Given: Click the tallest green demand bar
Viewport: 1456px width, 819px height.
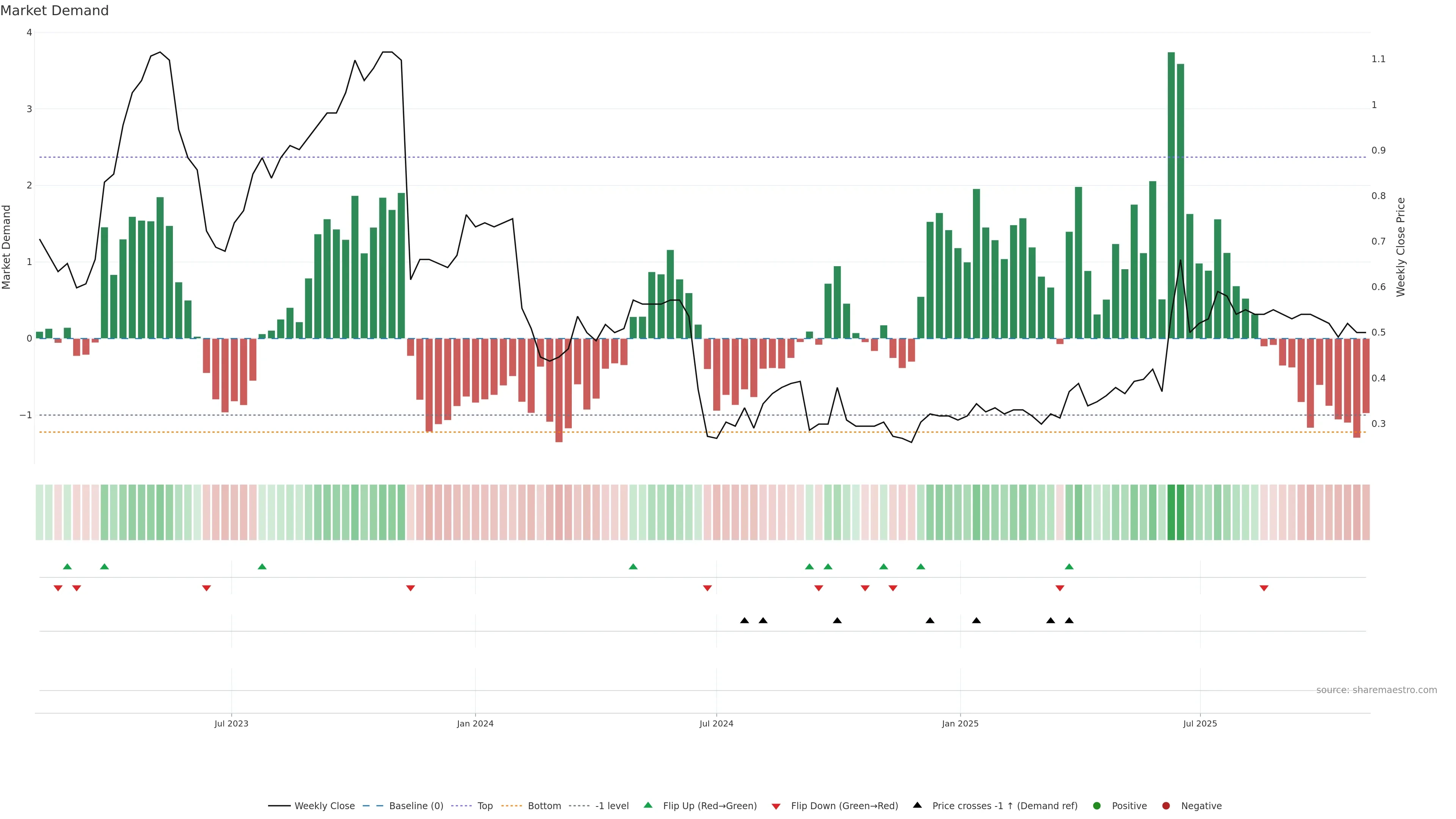Looking at the screenshot, I should click(x=1171, y=195).
